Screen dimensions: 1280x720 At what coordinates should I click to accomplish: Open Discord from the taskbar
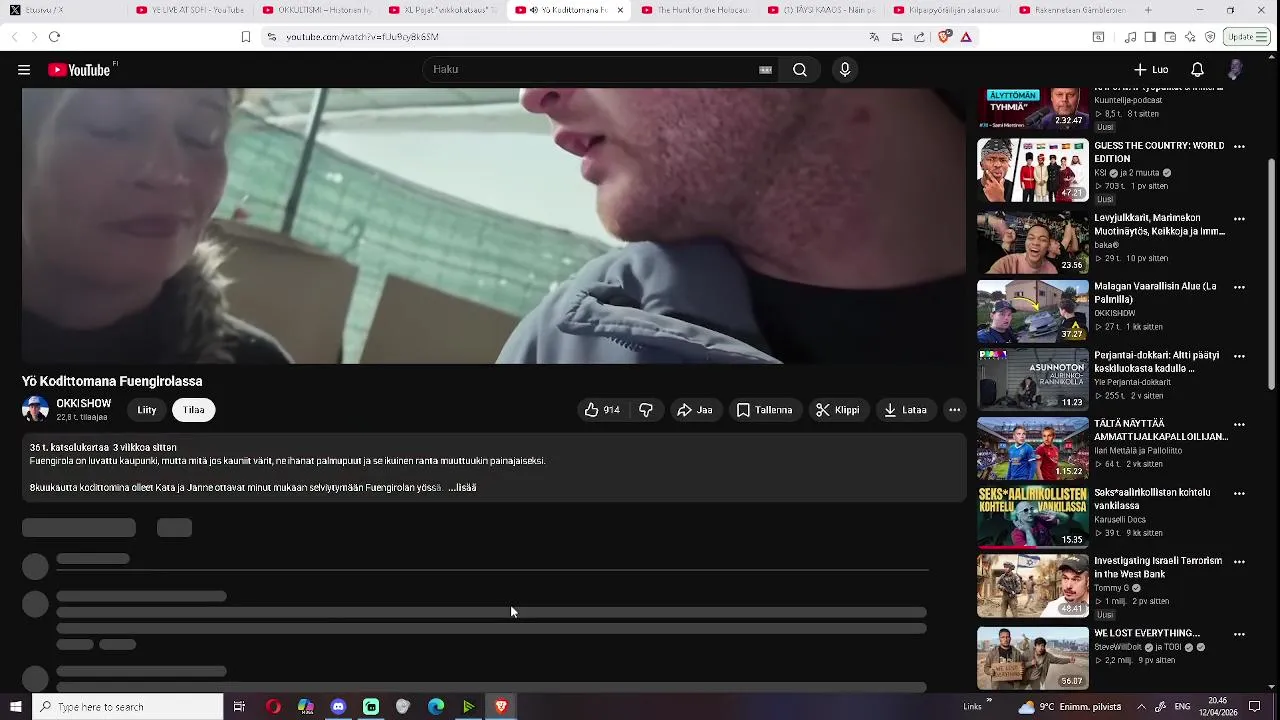coord(338,707)
